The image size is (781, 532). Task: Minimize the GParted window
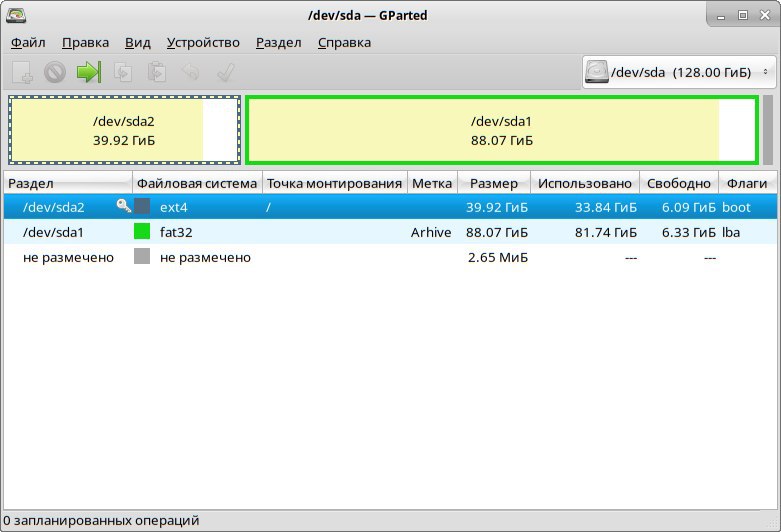721,16
